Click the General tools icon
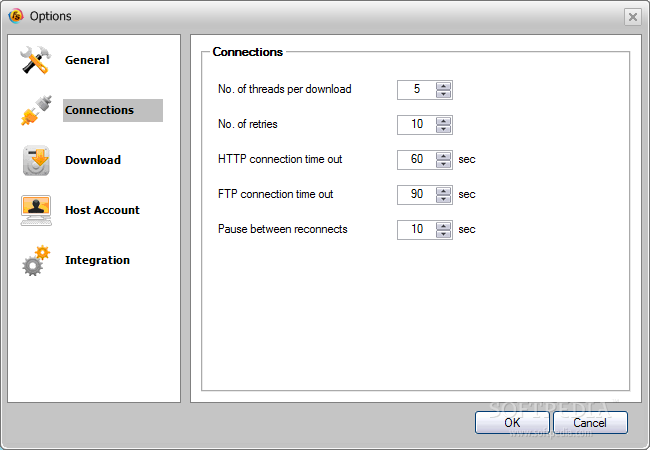Viewport: 650px width, 450px height. click(x=36, y=60)
